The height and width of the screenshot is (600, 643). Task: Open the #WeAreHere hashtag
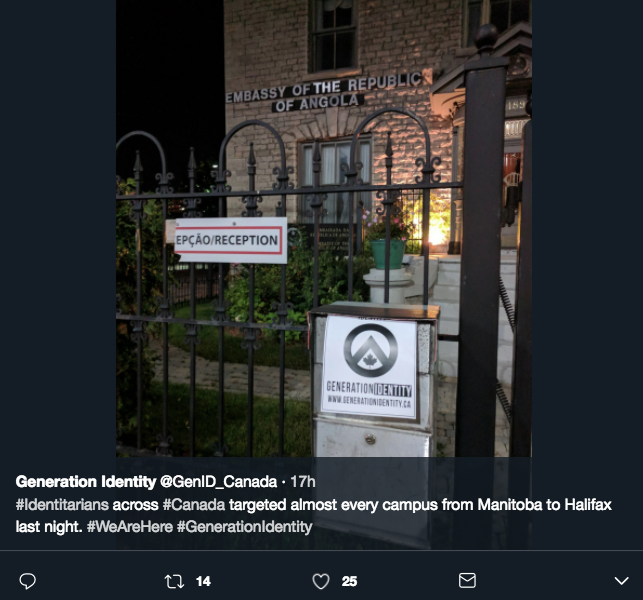(x=130, y=527)
